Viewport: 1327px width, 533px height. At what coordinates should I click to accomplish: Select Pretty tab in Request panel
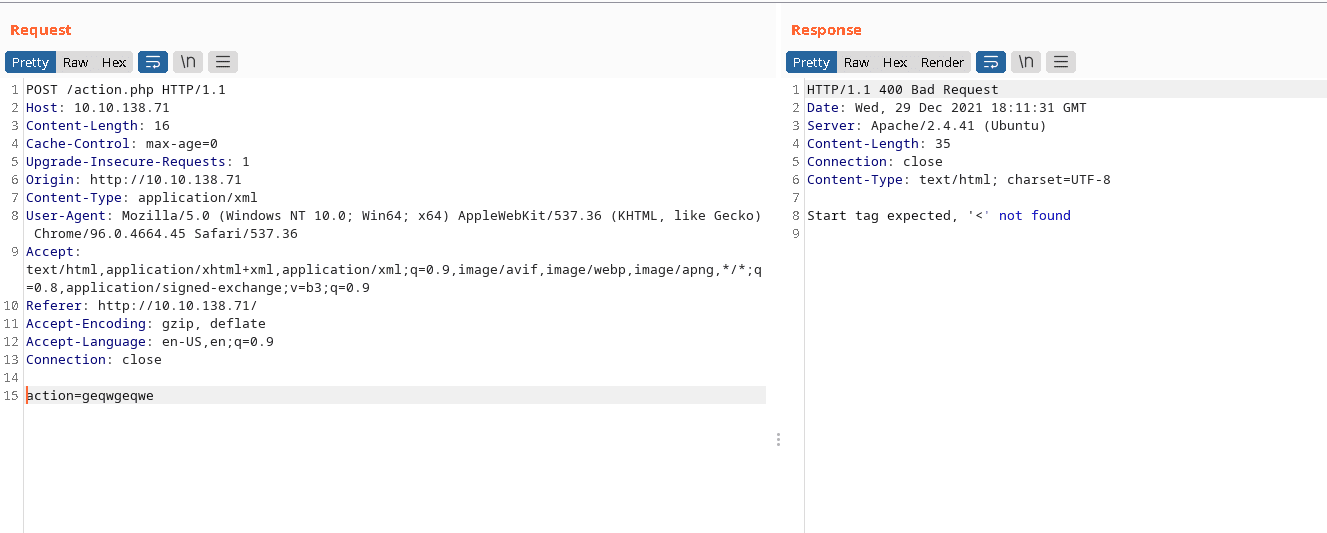click(30, 62)
